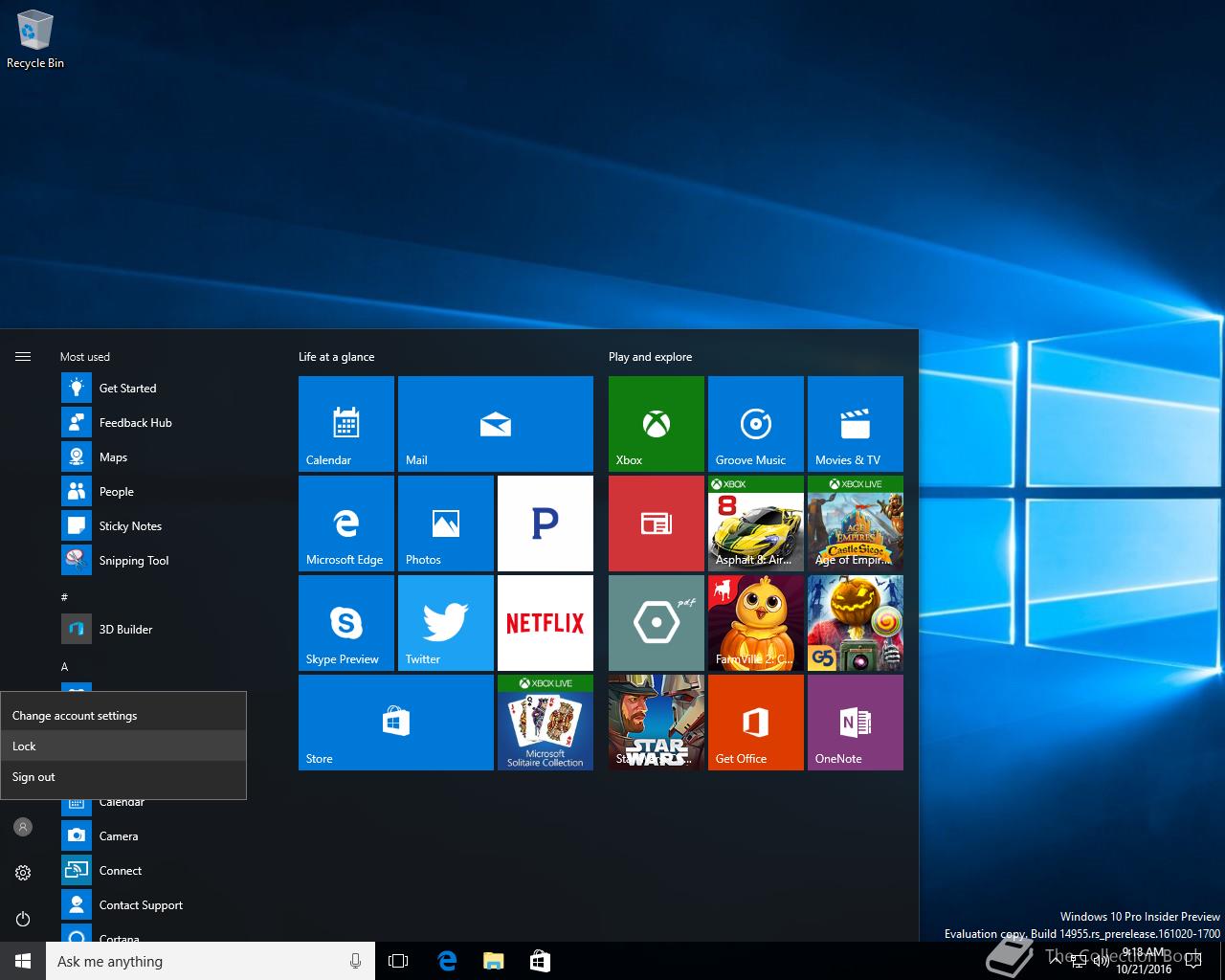This screenshot has width=1225, height=980.
Task: Launch the Star Wars game tile
Action: [657, 723]
